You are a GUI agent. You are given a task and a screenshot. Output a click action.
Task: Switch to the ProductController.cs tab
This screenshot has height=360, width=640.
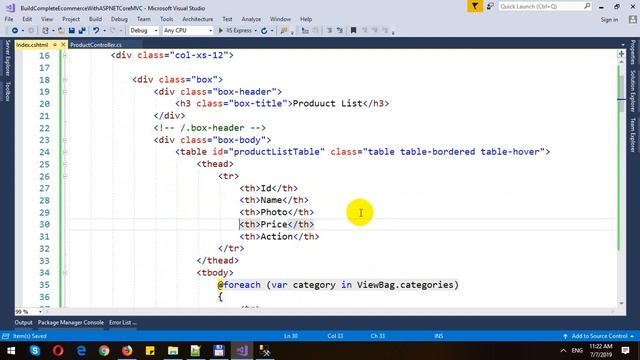point(96,44)
